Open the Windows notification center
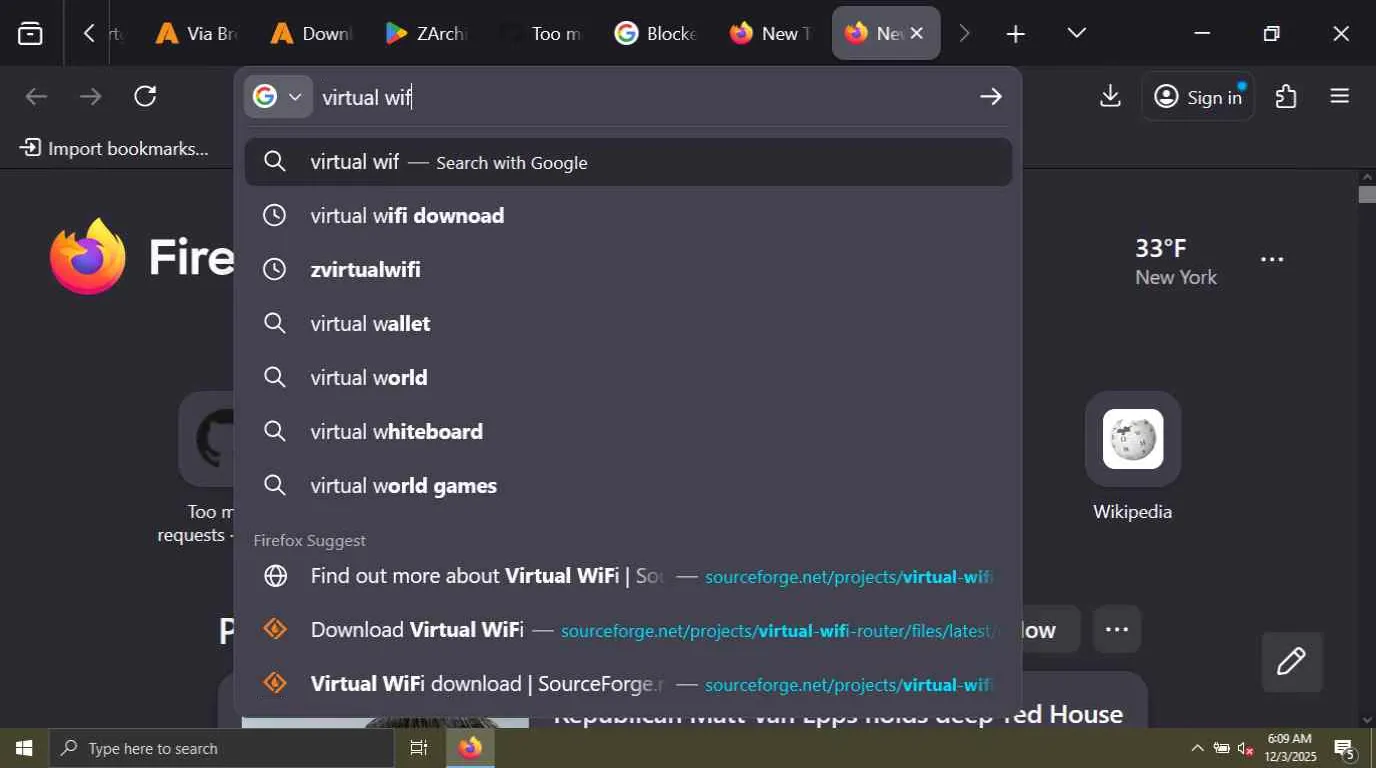1376x768 pixels. pyautogui.click(x=1345, y=748)
